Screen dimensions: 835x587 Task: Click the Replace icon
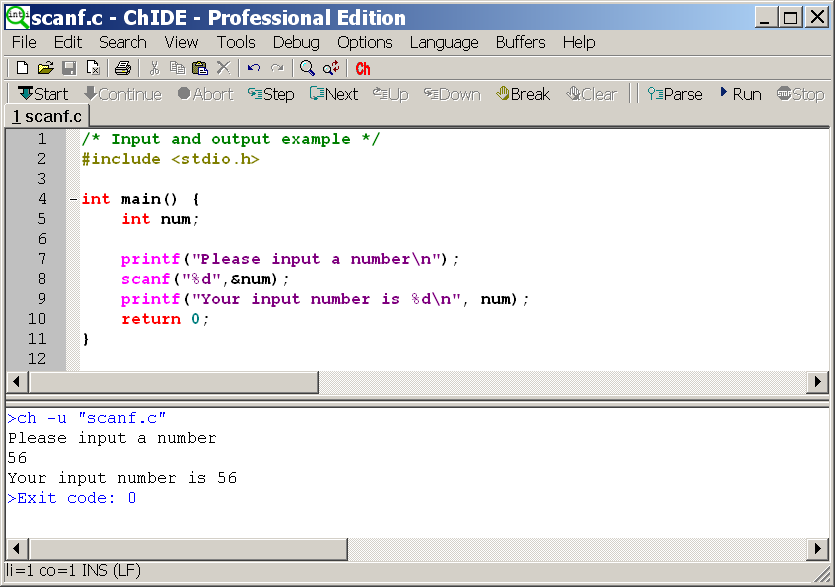click(331, 68)
